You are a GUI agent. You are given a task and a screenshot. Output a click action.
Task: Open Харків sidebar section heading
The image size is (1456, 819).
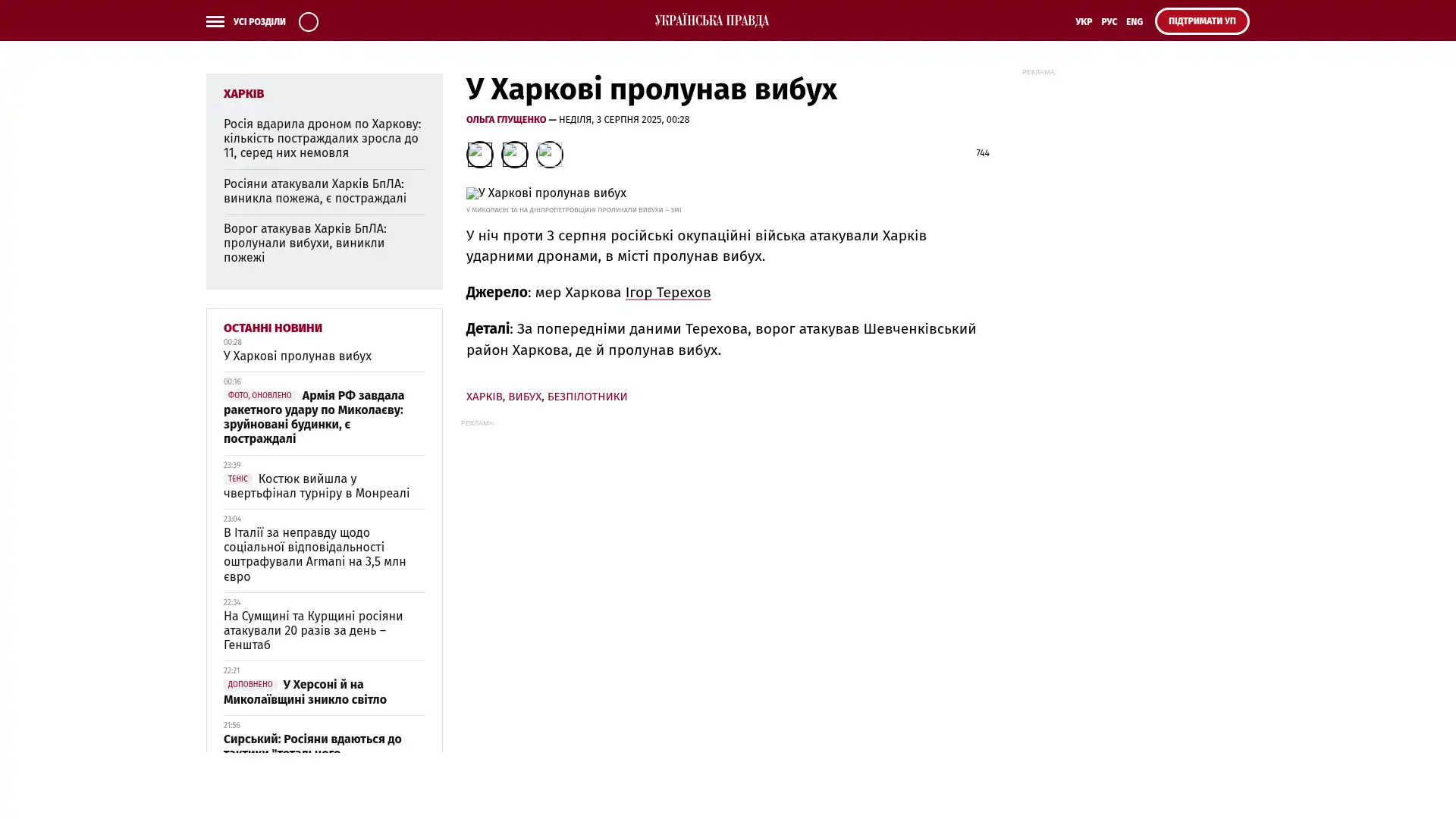coord(243,94)
